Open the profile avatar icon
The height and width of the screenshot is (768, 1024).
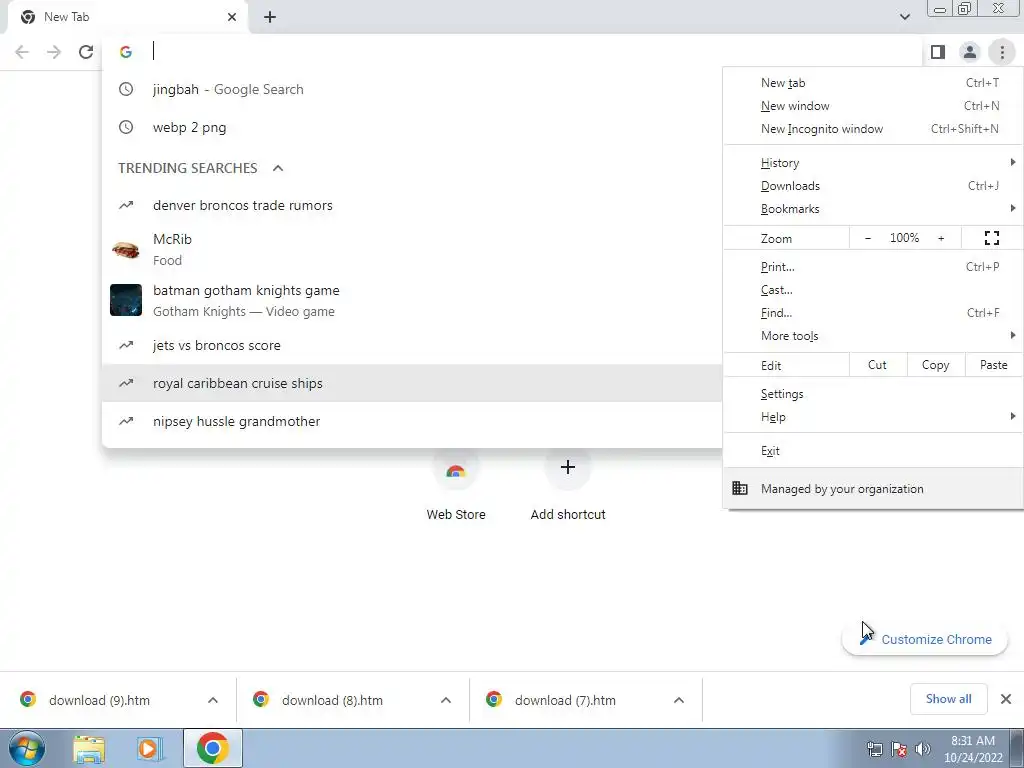tap(970, 52)
